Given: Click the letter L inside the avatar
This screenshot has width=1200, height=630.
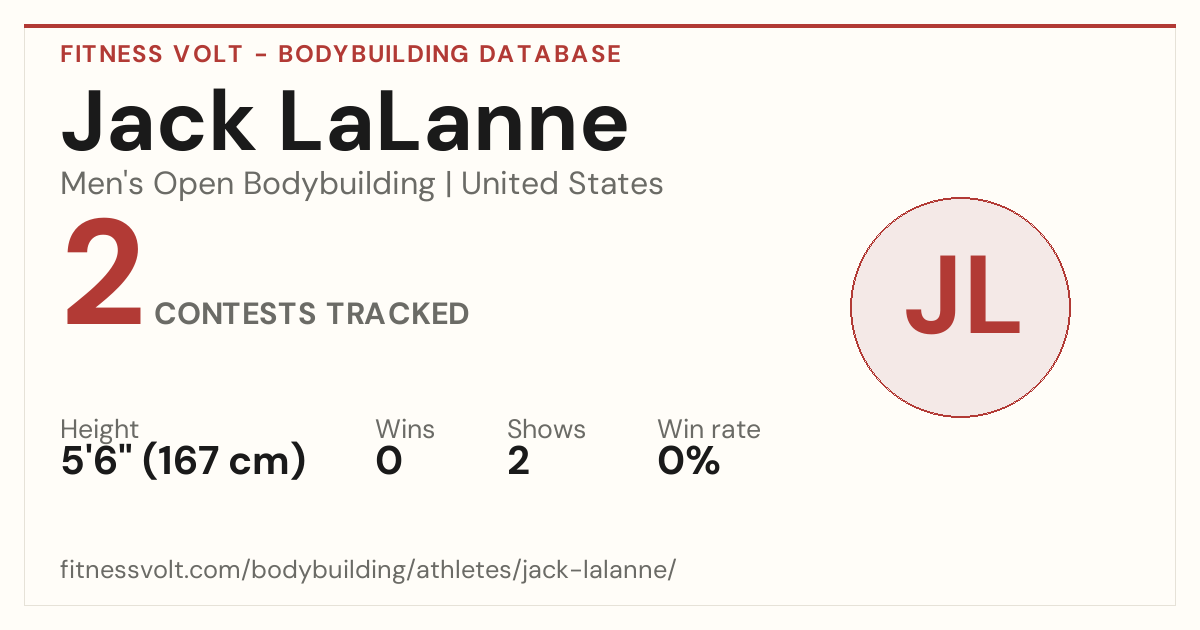Looking at the screenshot, I should point(995,297).
